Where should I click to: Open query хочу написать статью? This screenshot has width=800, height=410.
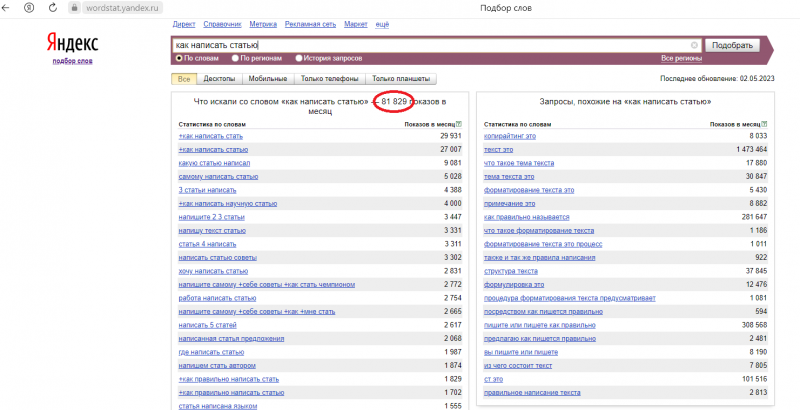click(x=213, y=271)
